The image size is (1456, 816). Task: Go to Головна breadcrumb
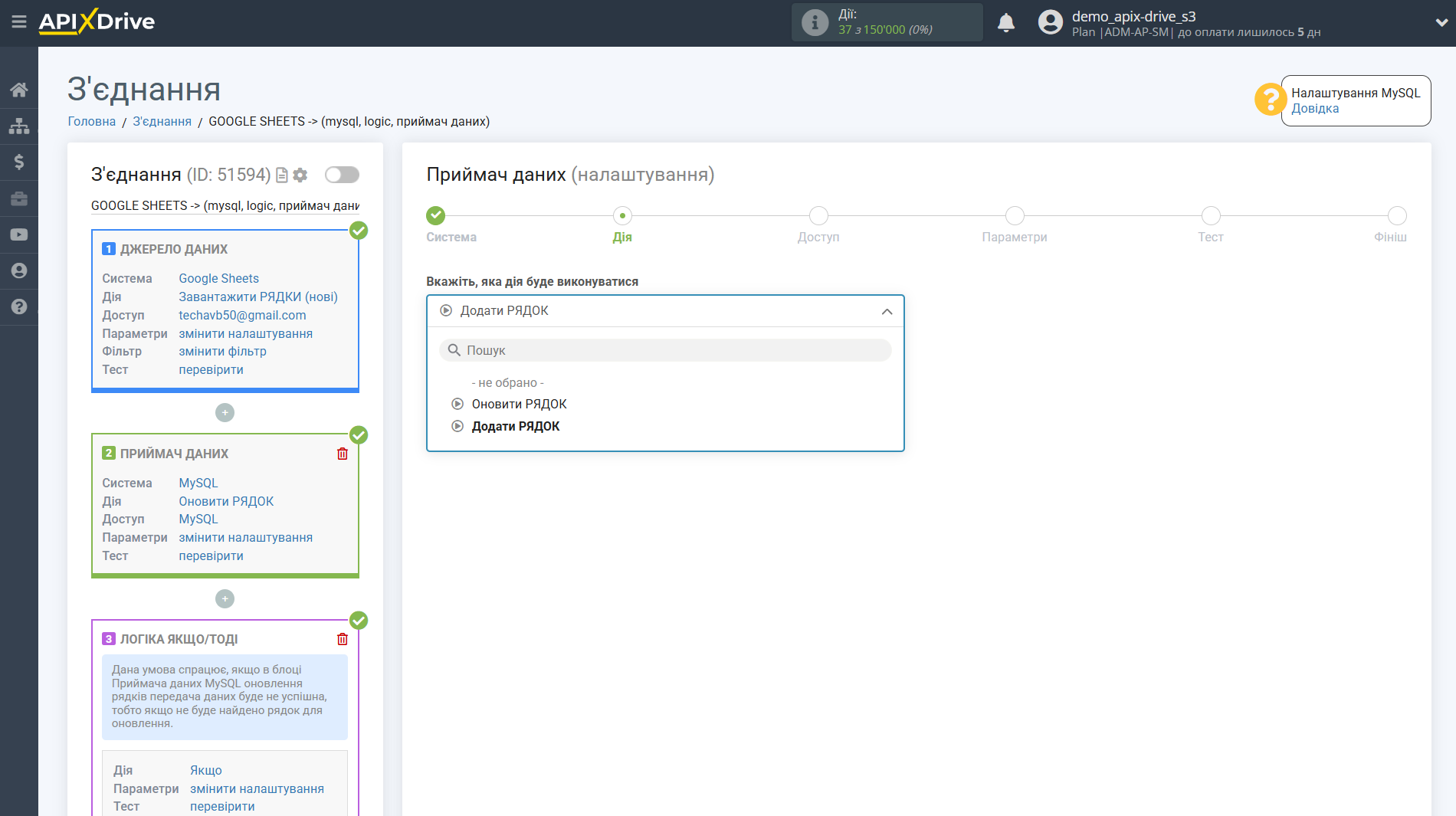tap(92, 121)
